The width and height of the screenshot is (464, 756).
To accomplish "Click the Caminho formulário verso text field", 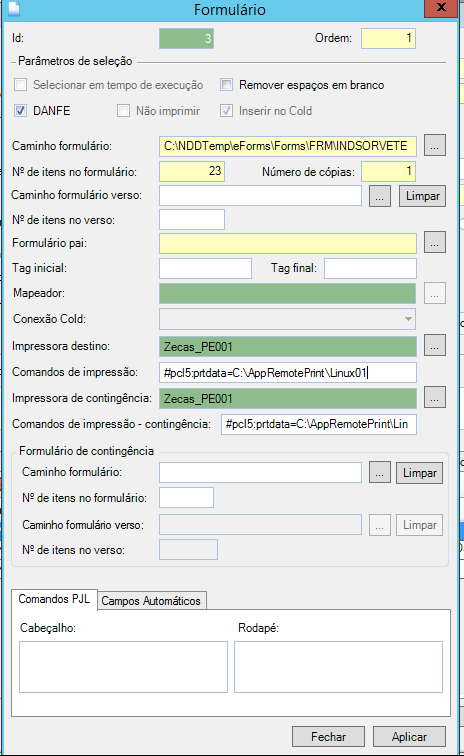I will pos(260,196).
